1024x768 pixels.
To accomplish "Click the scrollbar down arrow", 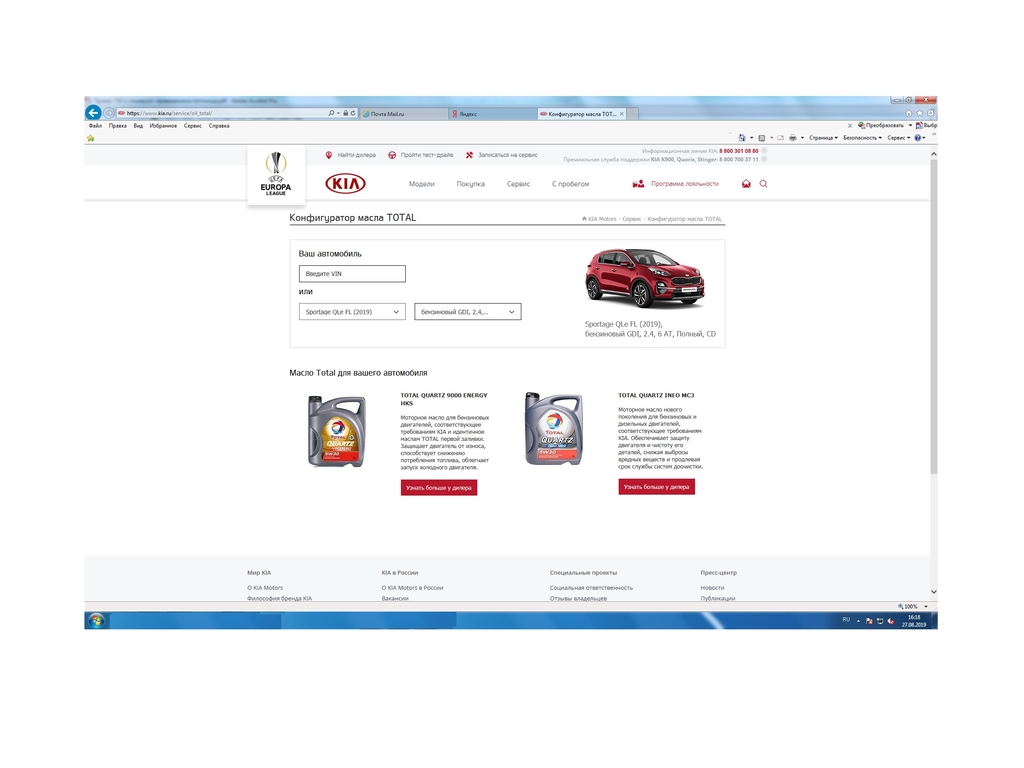I will (934, 592).
